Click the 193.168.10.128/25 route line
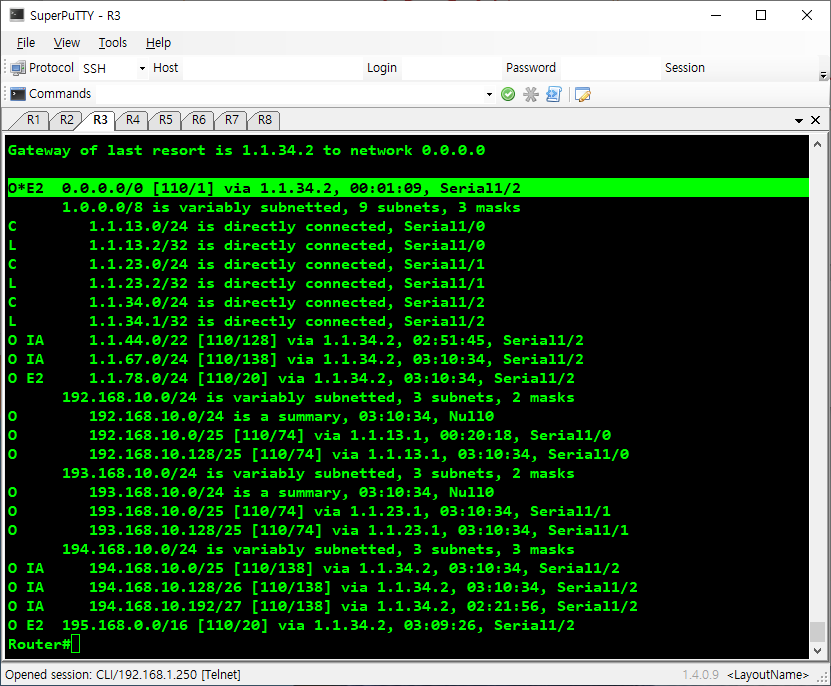The image size is (831, 686). (x=319, y=531)
